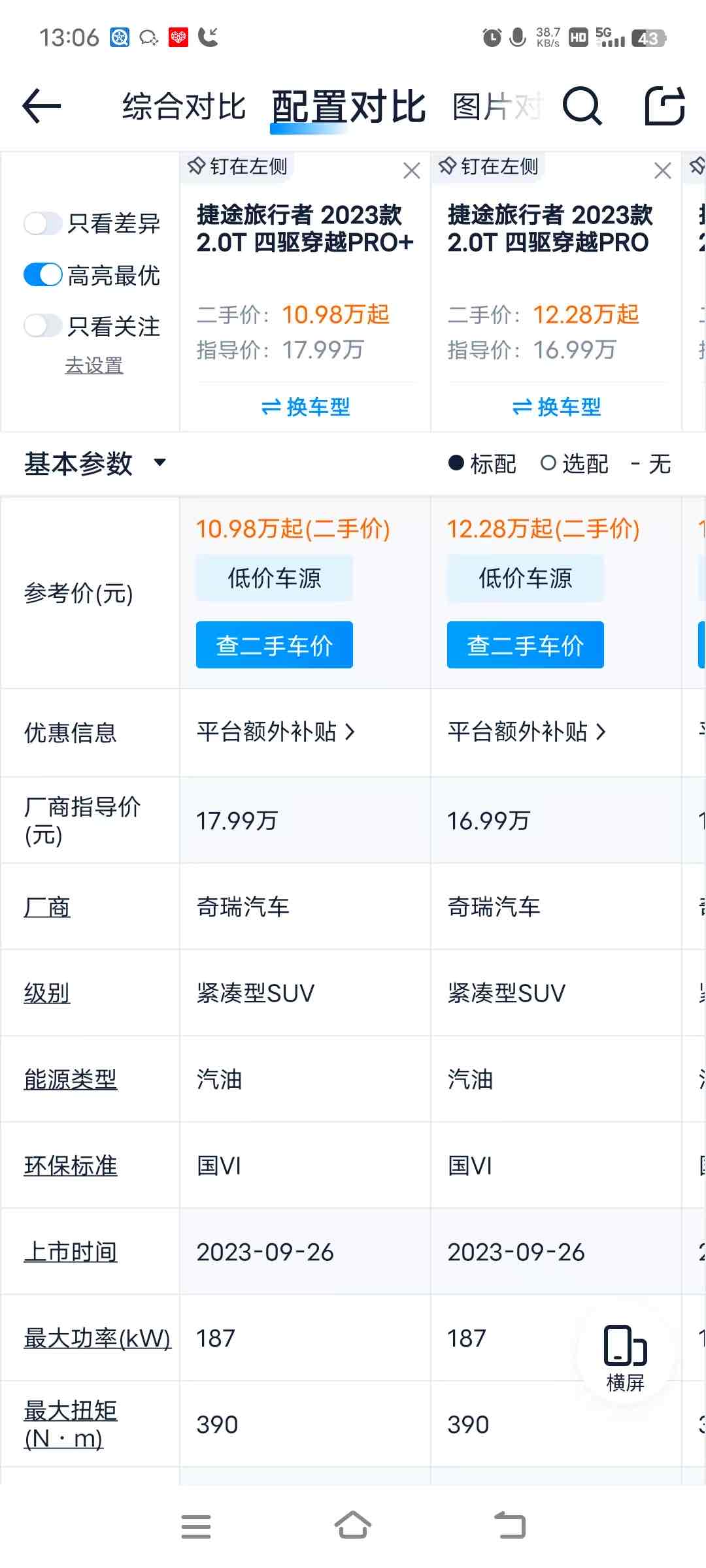Open the search magnifier icon
The width and height of the screenshot is (706, 1568).
(581, 106)
